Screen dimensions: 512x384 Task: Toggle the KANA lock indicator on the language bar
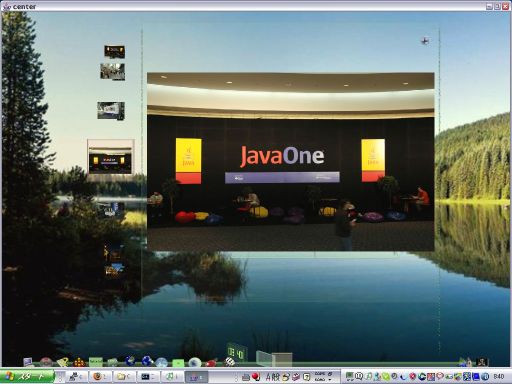click(x=320, y=379)
